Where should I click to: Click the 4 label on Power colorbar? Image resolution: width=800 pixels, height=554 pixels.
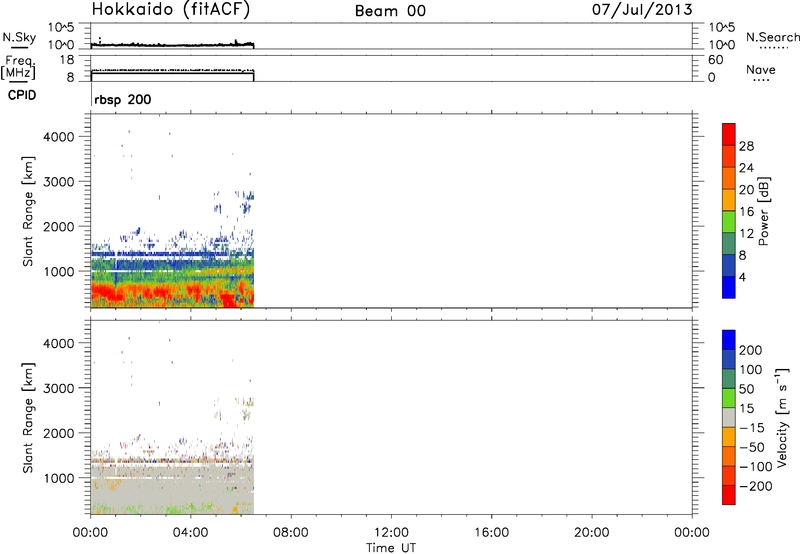tap(742, 277)
